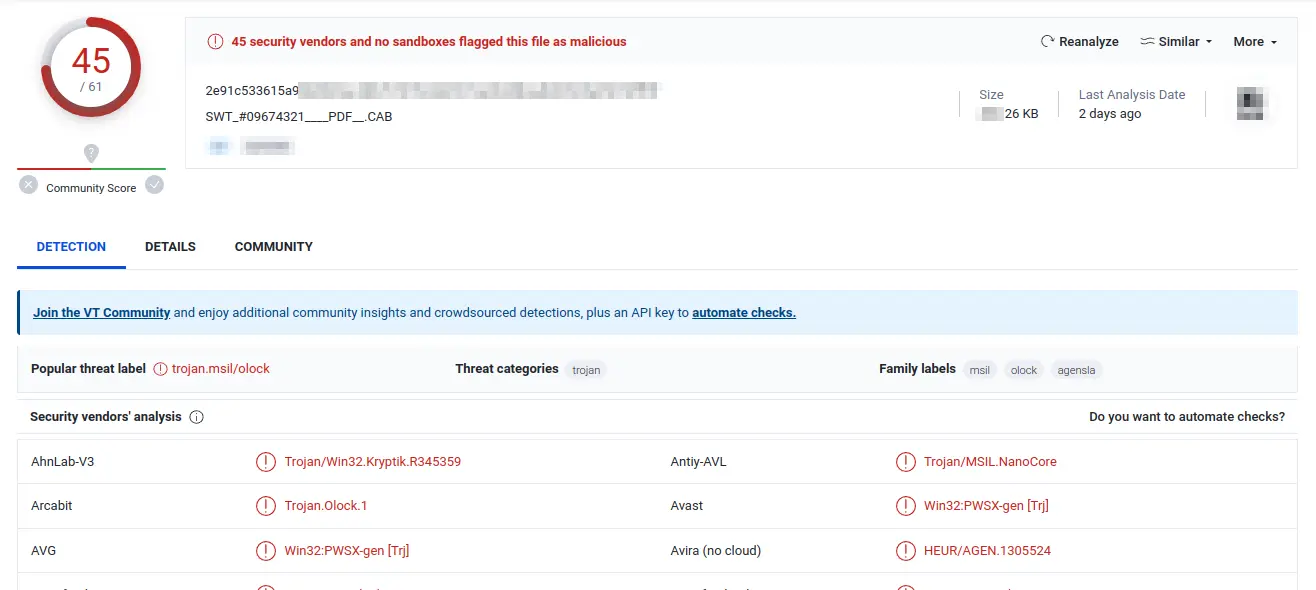Open the More dropdown menu

pos(1255,42)
